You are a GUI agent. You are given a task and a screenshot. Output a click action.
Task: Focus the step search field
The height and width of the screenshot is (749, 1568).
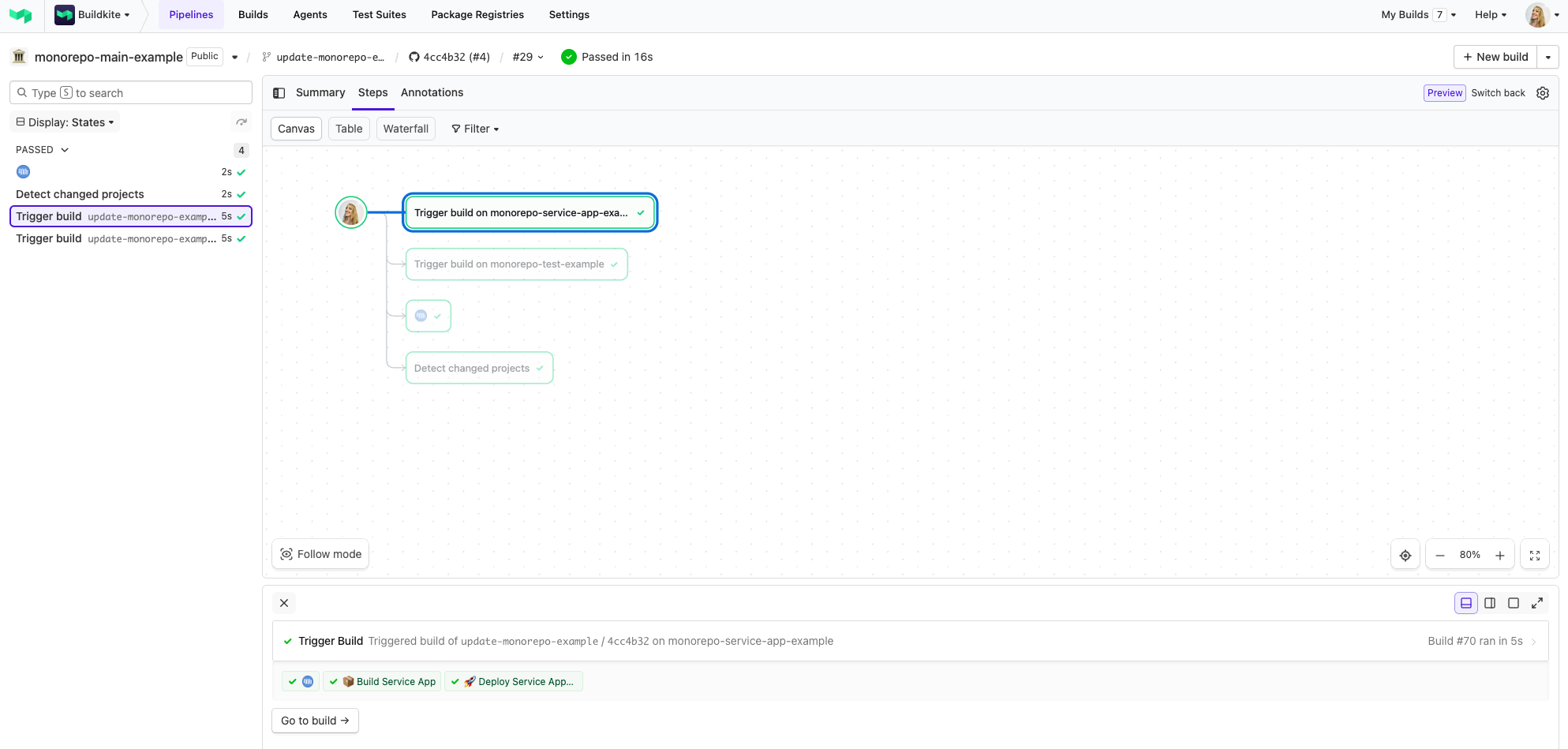coord(131,93)
